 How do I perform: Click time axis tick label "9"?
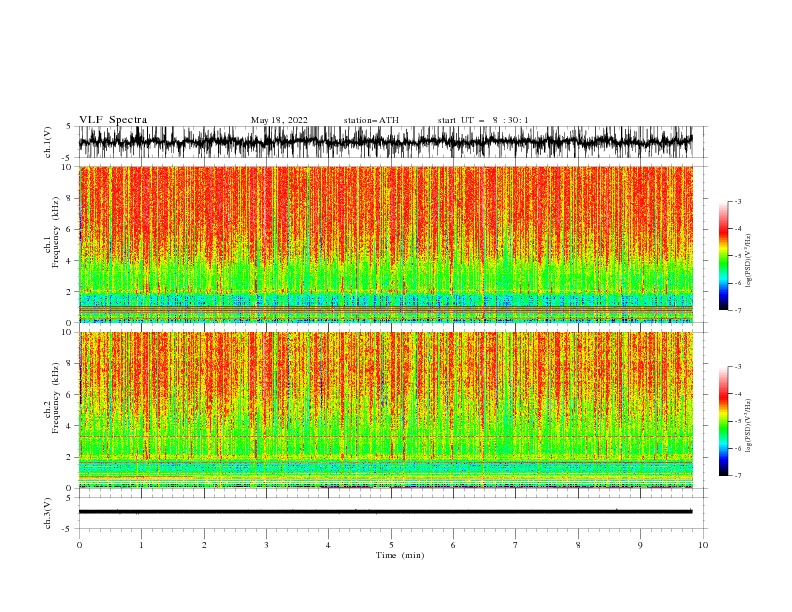coord(640,545)
